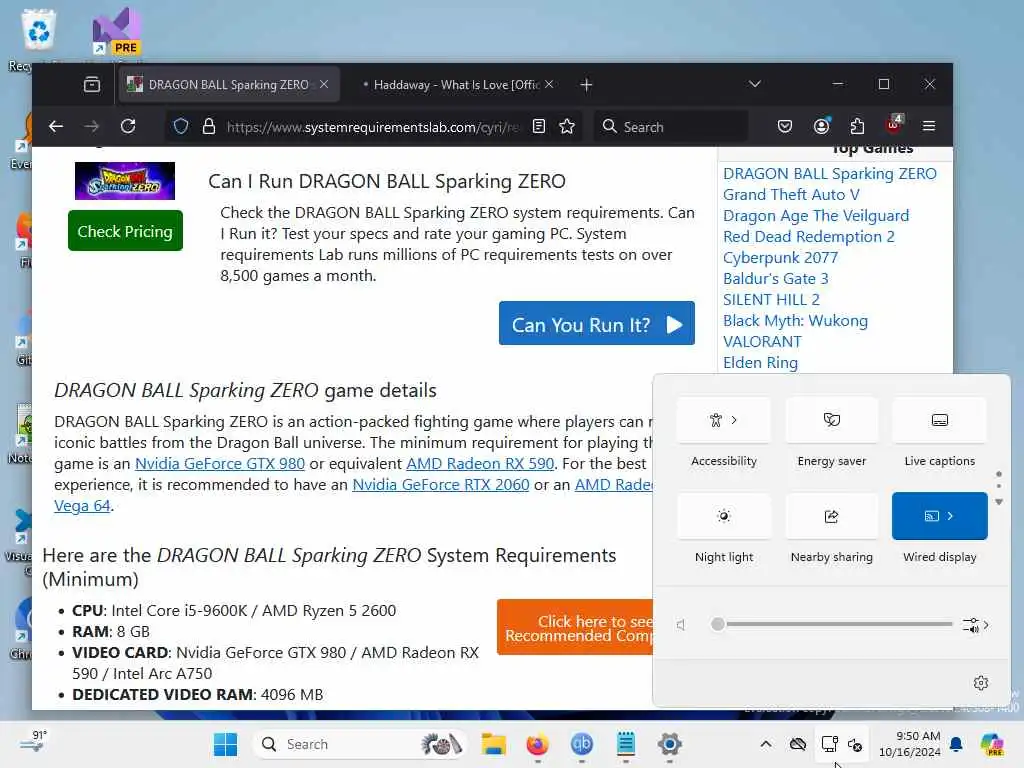Open a new tab with plus button
The height and width of the screenshot is (768, 1024).
coord(586,85)
